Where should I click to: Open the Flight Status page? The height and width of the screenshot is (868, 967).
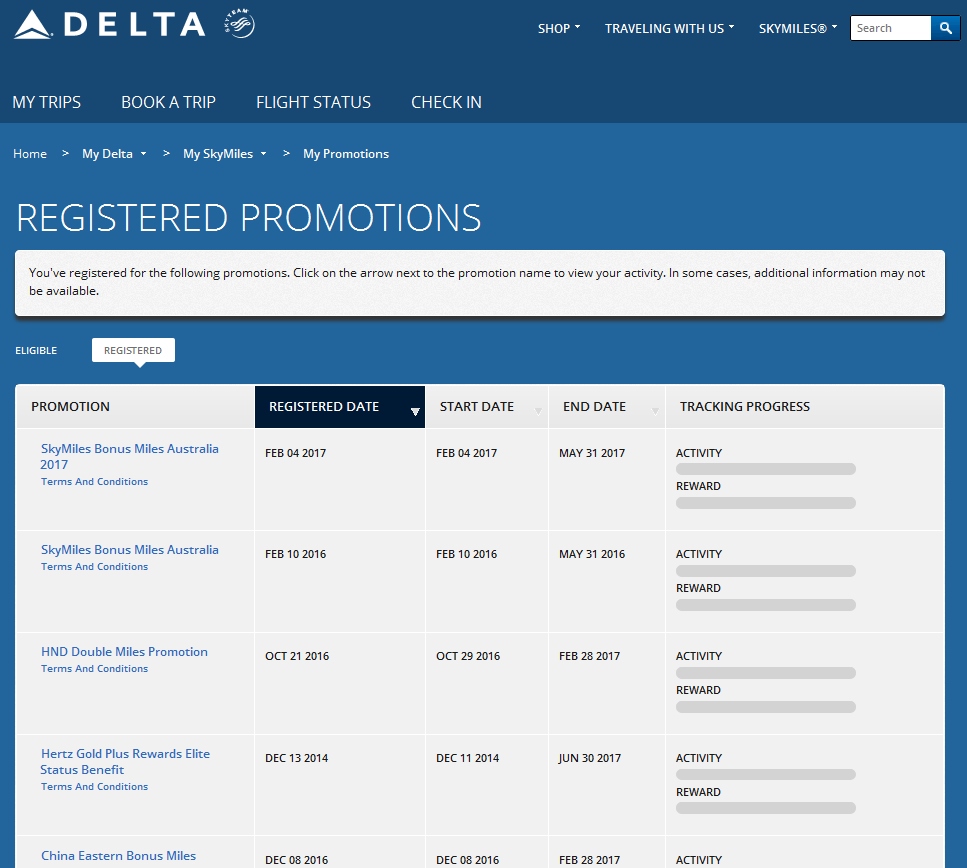pos(313,102)
